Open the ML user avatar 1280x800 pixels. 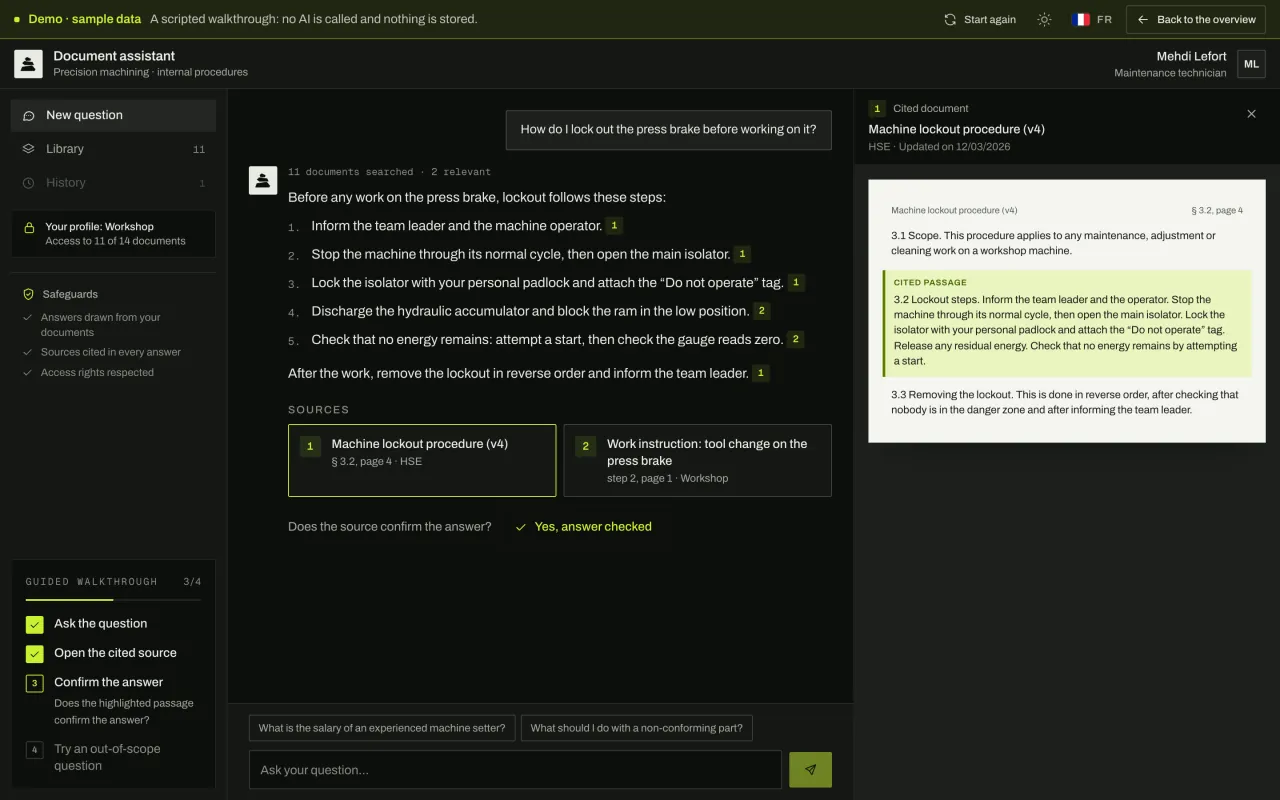click(x=1251, y=64)
